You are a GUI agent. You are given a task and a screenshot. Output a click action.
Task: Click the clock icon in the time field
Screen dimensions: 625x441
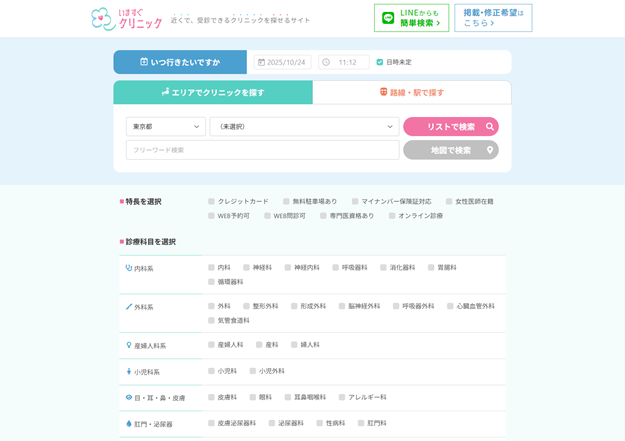coord(326,62)
